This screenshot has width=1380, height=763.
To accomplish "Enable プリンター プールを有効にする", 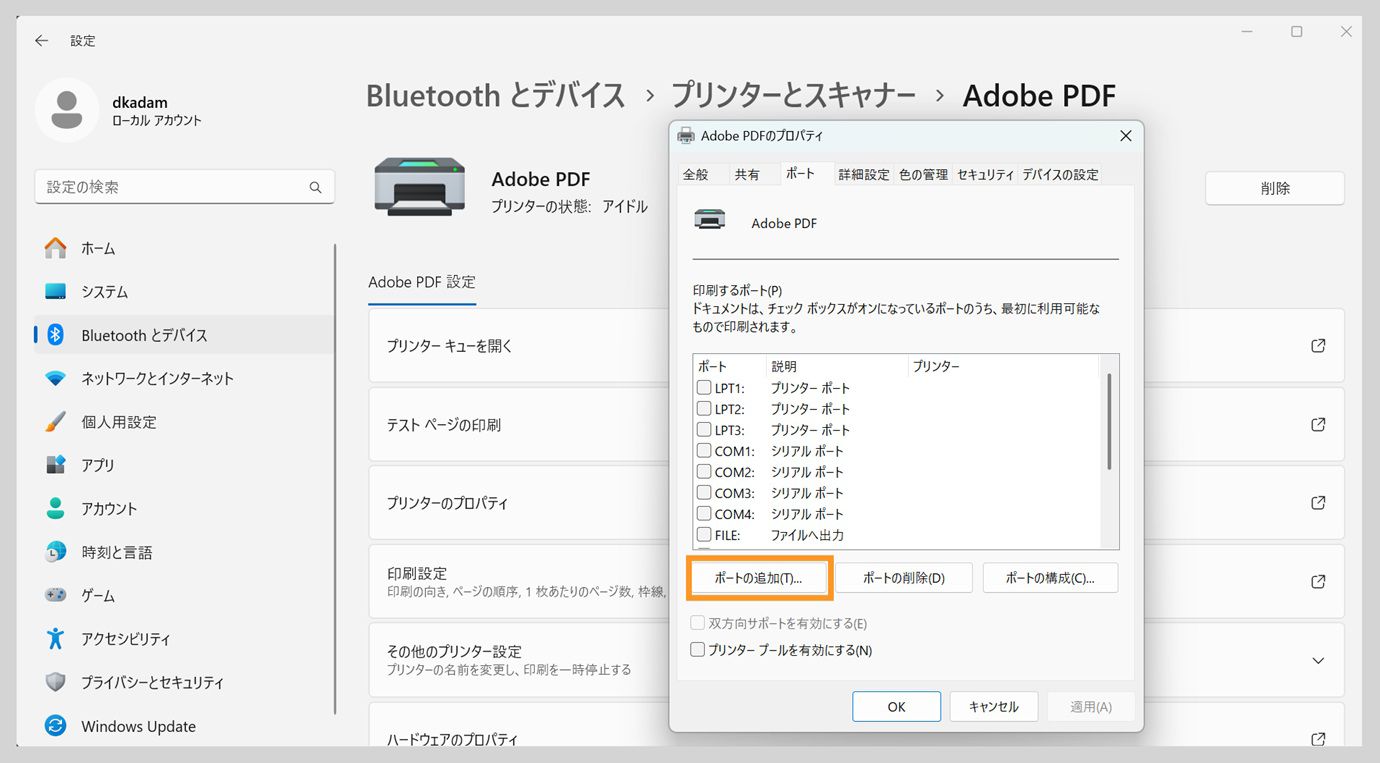I will (x=697, y=650).
